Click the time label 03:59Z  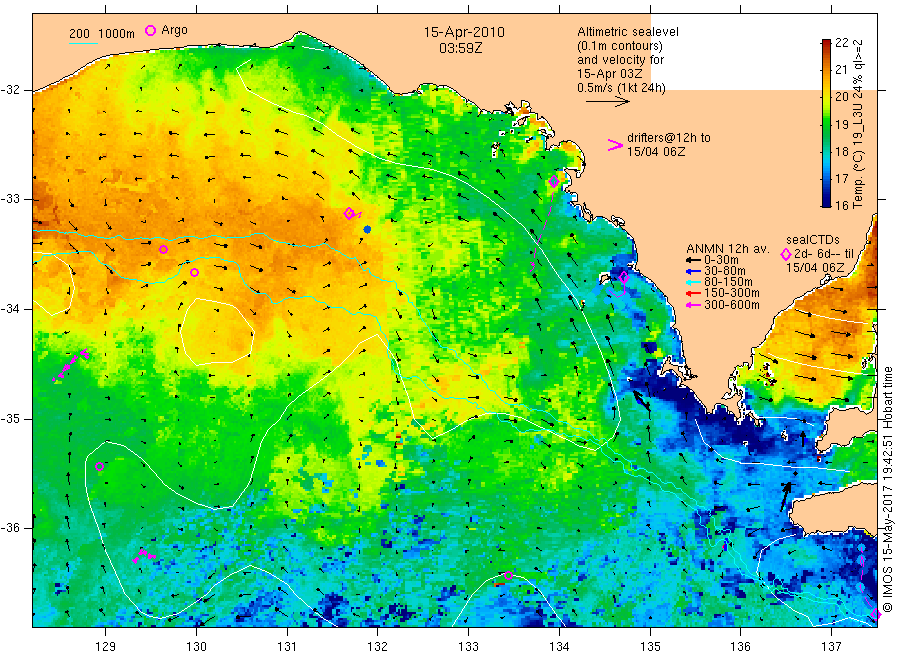[x=461, y=48]
